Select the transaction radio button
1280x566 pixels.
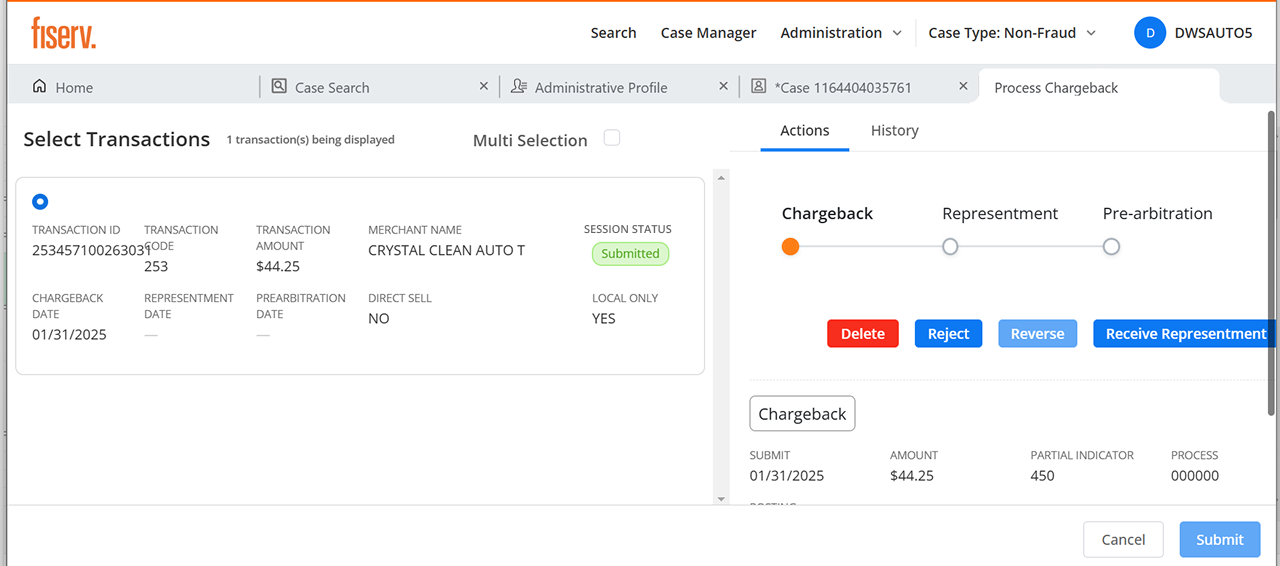click(40, 201)
